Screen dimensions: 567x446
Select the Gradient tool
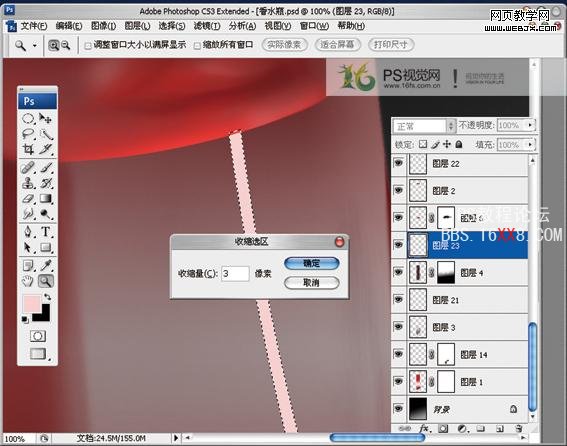[46, 199]
